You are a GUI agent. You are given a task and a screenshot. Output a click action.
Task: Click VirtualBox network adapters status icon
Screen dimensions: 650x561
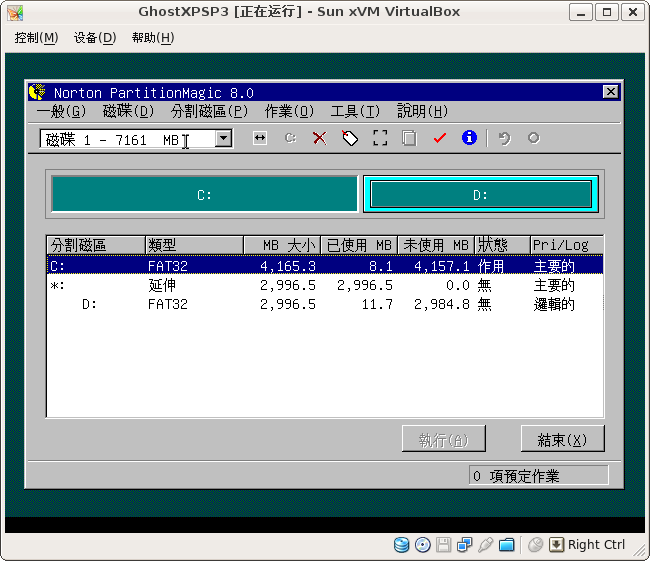(x=464, y=545)
